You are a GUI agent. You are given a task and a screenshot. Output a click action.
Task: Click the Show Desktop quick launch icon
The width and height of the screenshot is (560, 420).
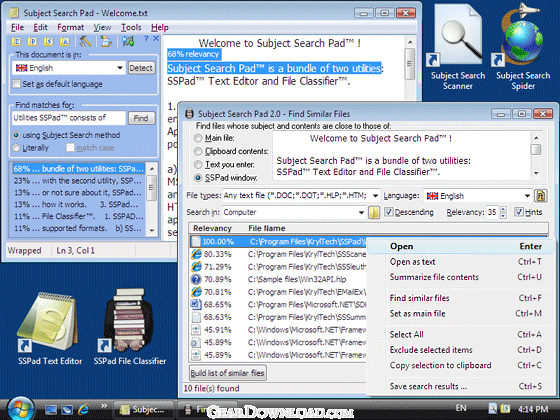pos(50,409)
